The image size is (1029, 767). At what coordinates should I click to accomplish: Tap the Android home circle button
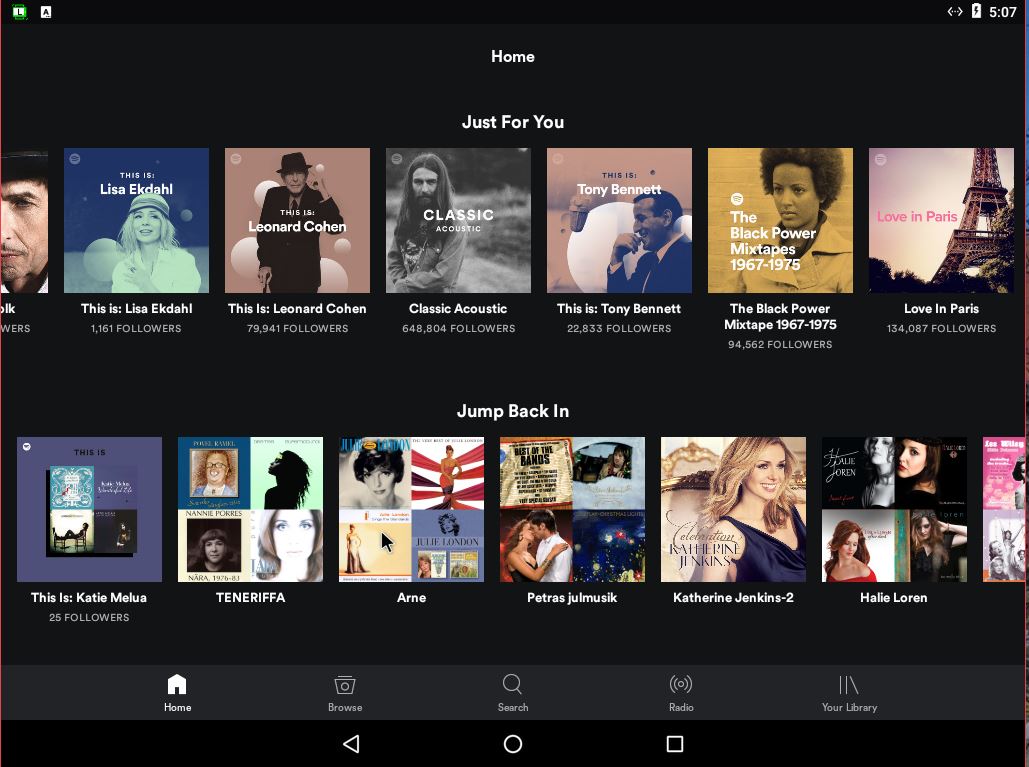tap(513, 743)
